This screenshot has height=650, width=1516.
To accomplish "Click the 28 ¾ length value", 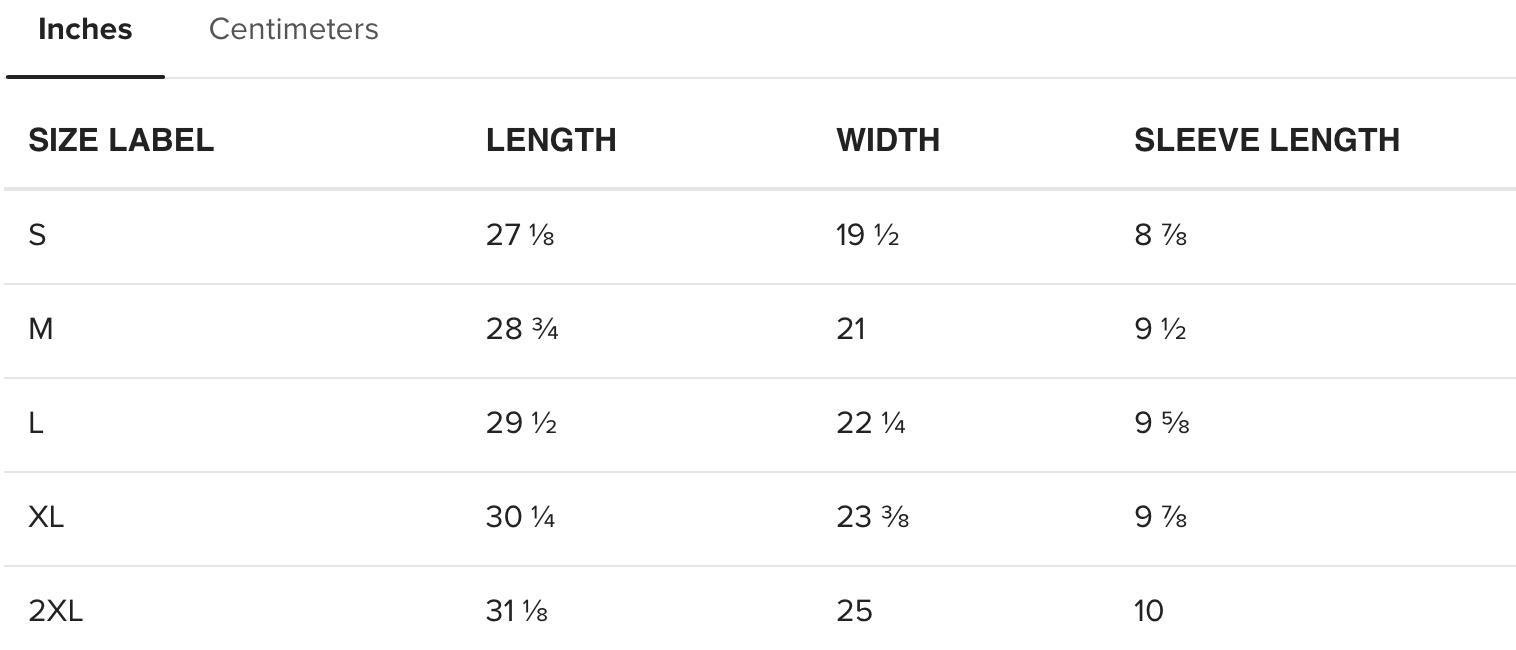I will click(x=522, y=329).
